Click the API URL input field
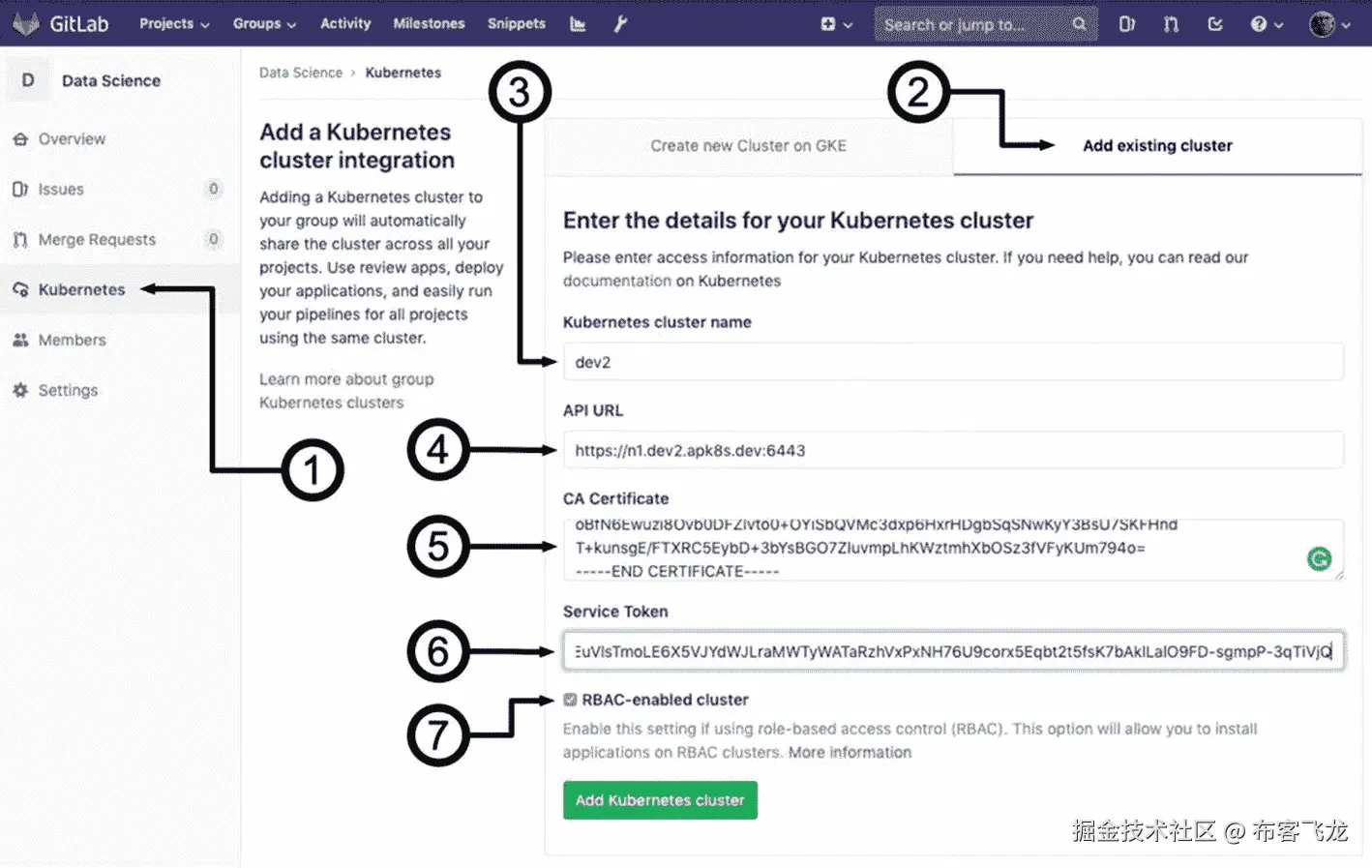This screenshot has width=1372, height=868. [953, 450]
